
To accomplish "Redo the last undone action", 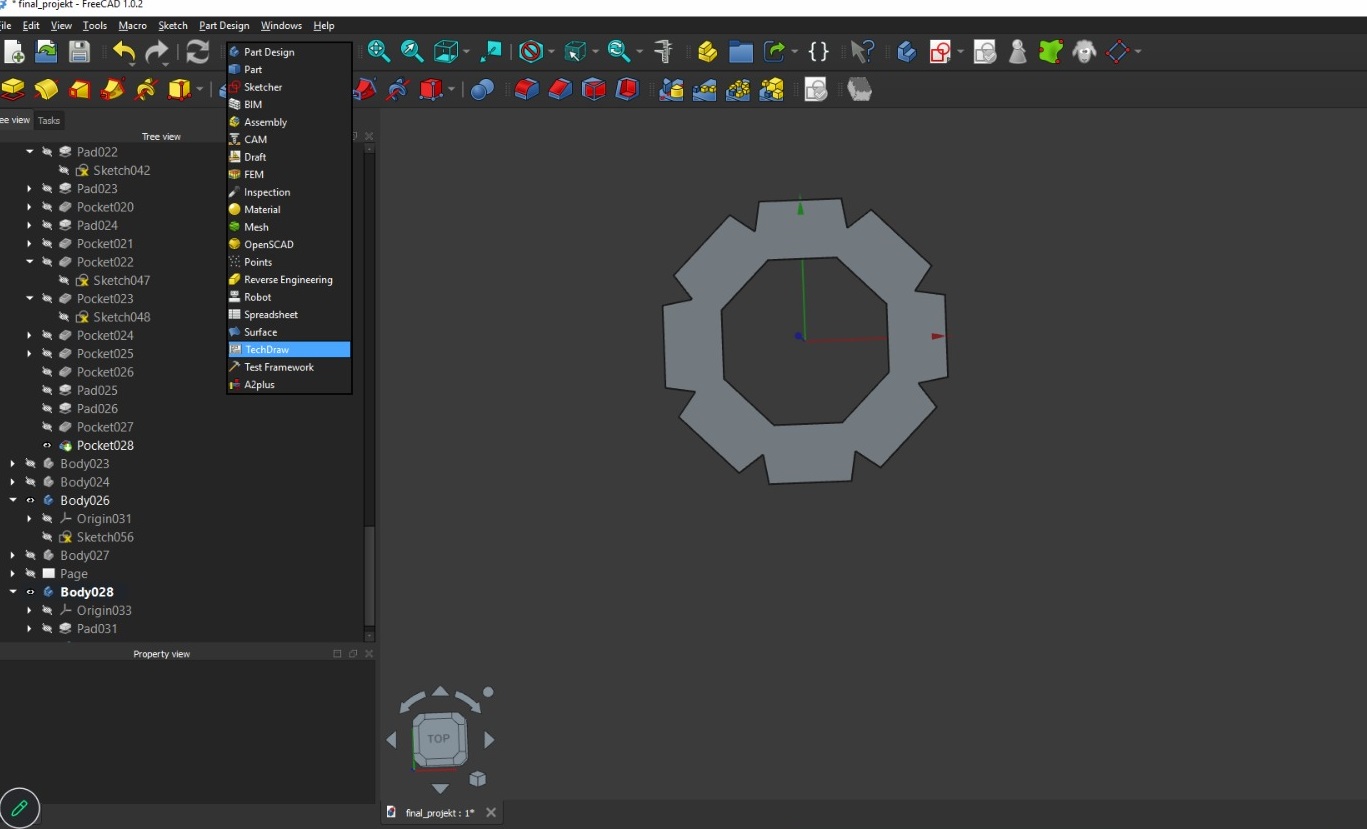I will (x=157, y=52).
